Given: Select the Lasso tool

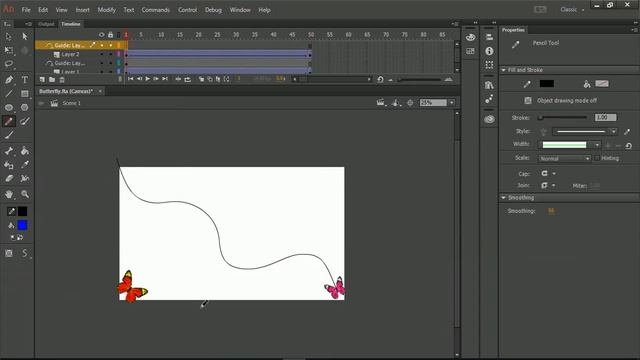Looking at the screenshot, I should [x=9, y=64].
